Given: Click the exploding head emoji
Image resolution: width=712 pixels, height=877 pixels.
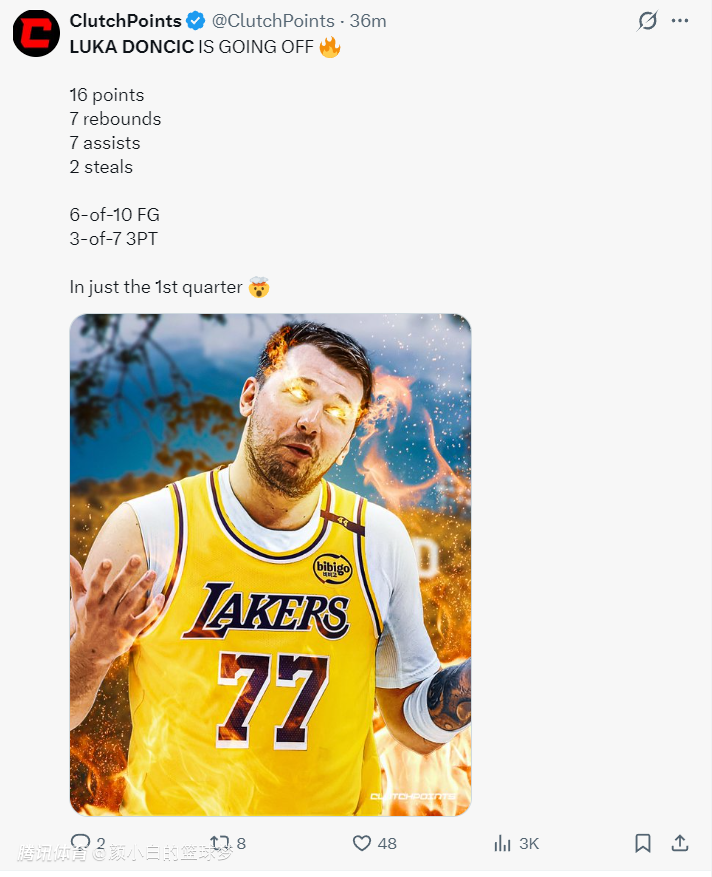Looking at the screenshot, I should click(259, 287).
